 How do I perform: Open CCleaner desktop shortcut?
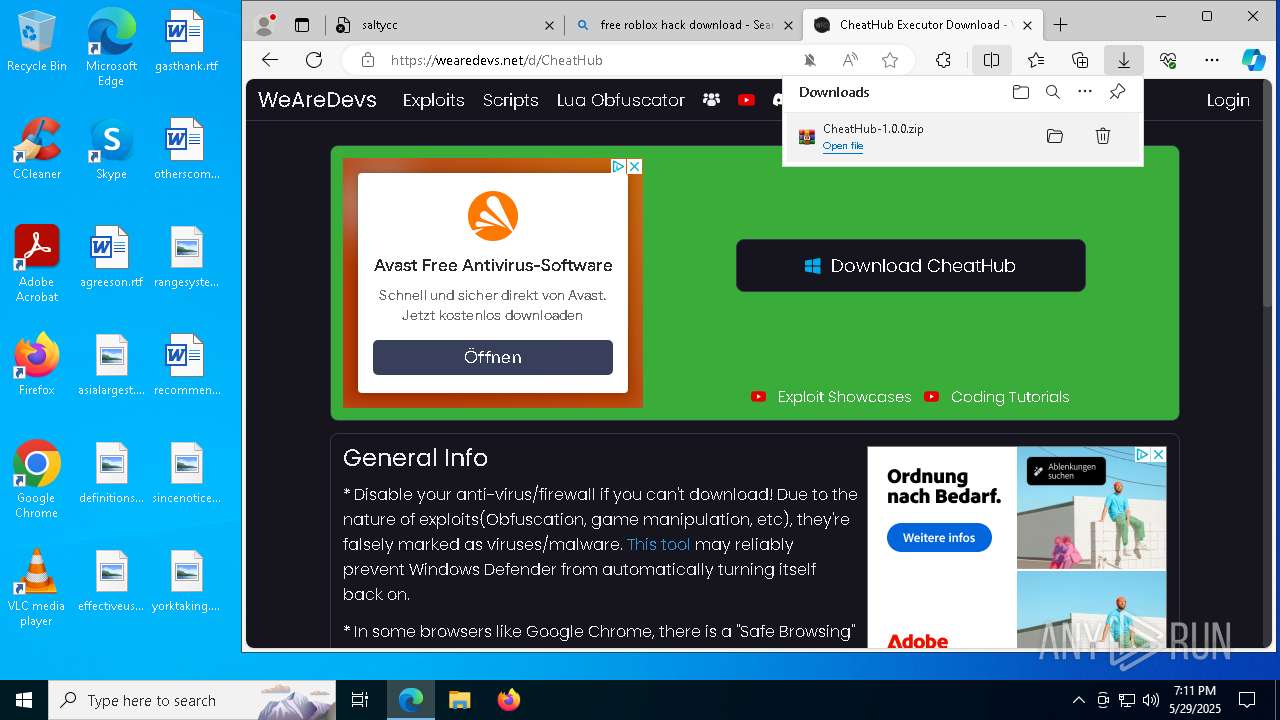point(37,150)
